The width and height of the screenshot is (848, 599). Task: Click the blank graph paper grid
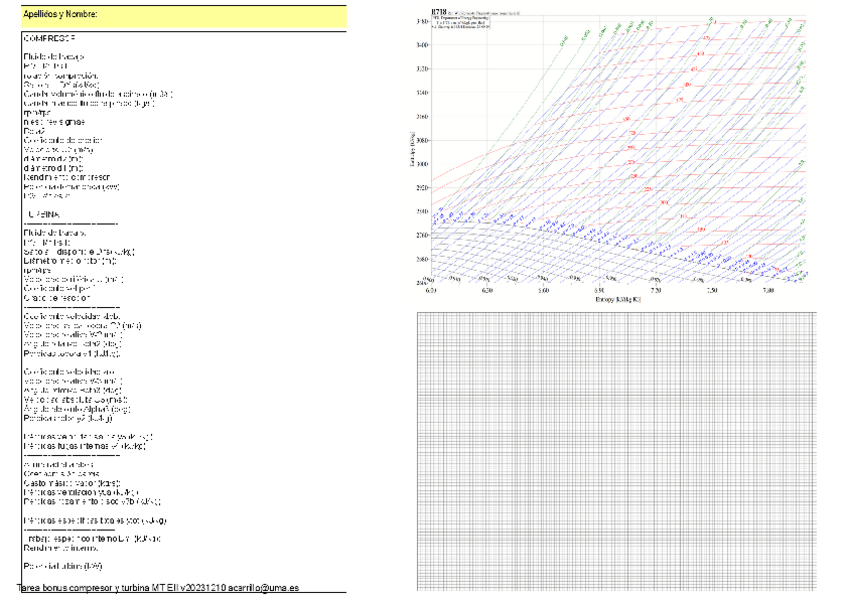click(615, 450)
